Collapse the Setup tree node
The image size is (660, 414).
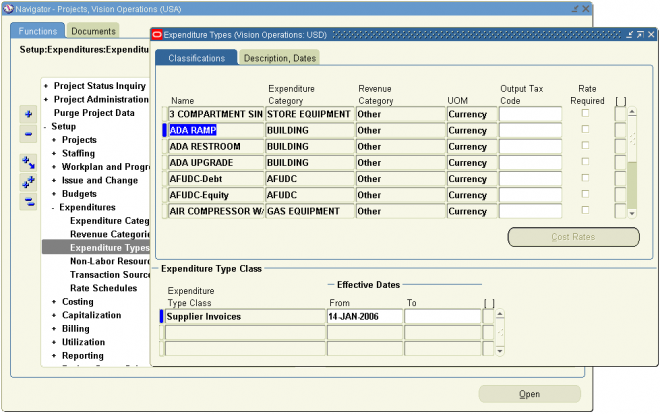point(45,127)
